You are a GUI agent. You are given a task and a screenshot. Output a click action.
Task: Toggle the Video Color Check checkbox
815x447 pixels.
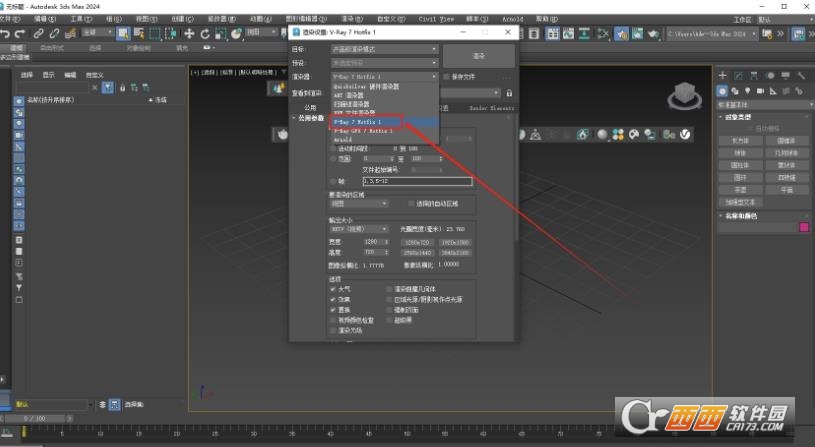[333, 320]
